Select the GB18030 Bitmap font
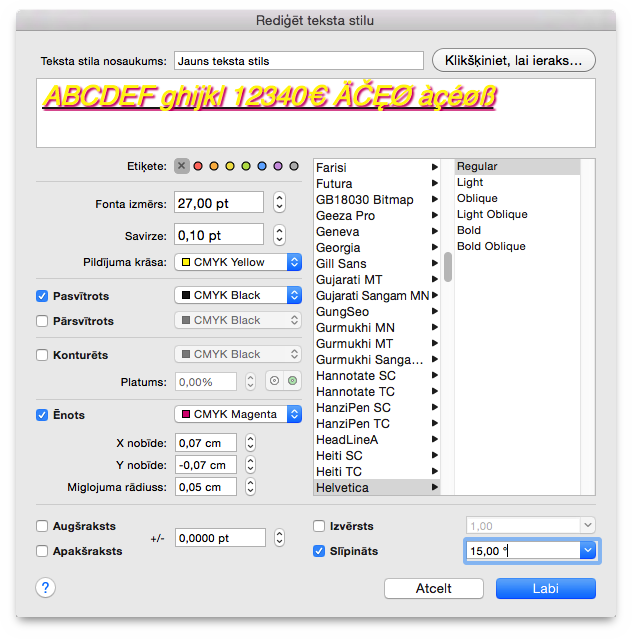 pos(377,199)
